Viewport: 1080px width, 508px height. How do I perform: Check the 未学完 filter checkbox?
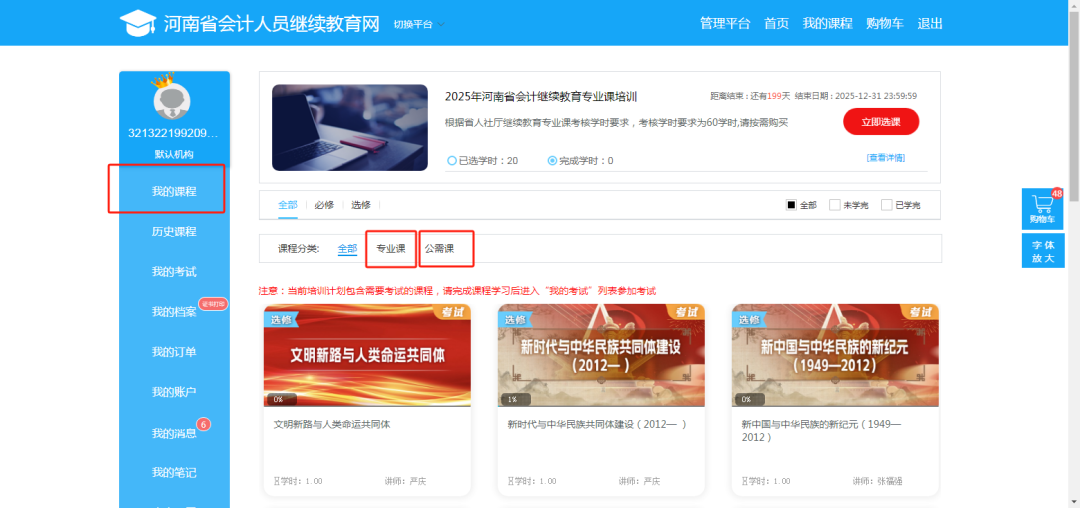pyautogui.click(x=835, y=205)
